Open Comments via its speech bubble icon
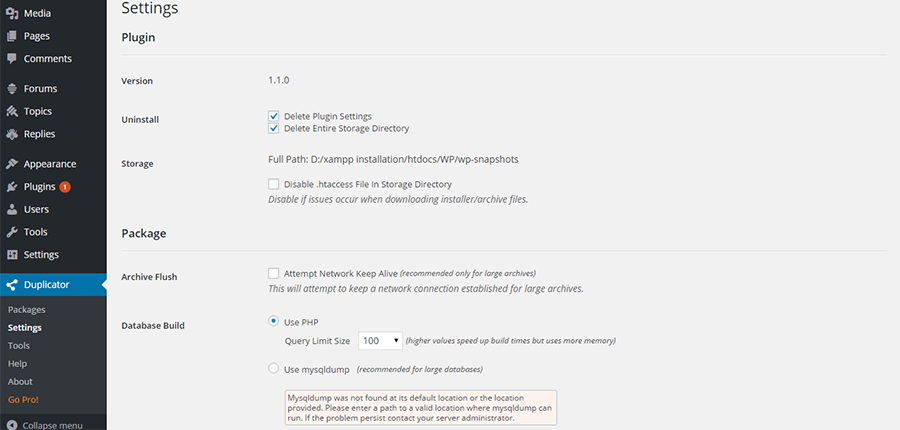The image size is (900, 430). (x=11, y=59)
